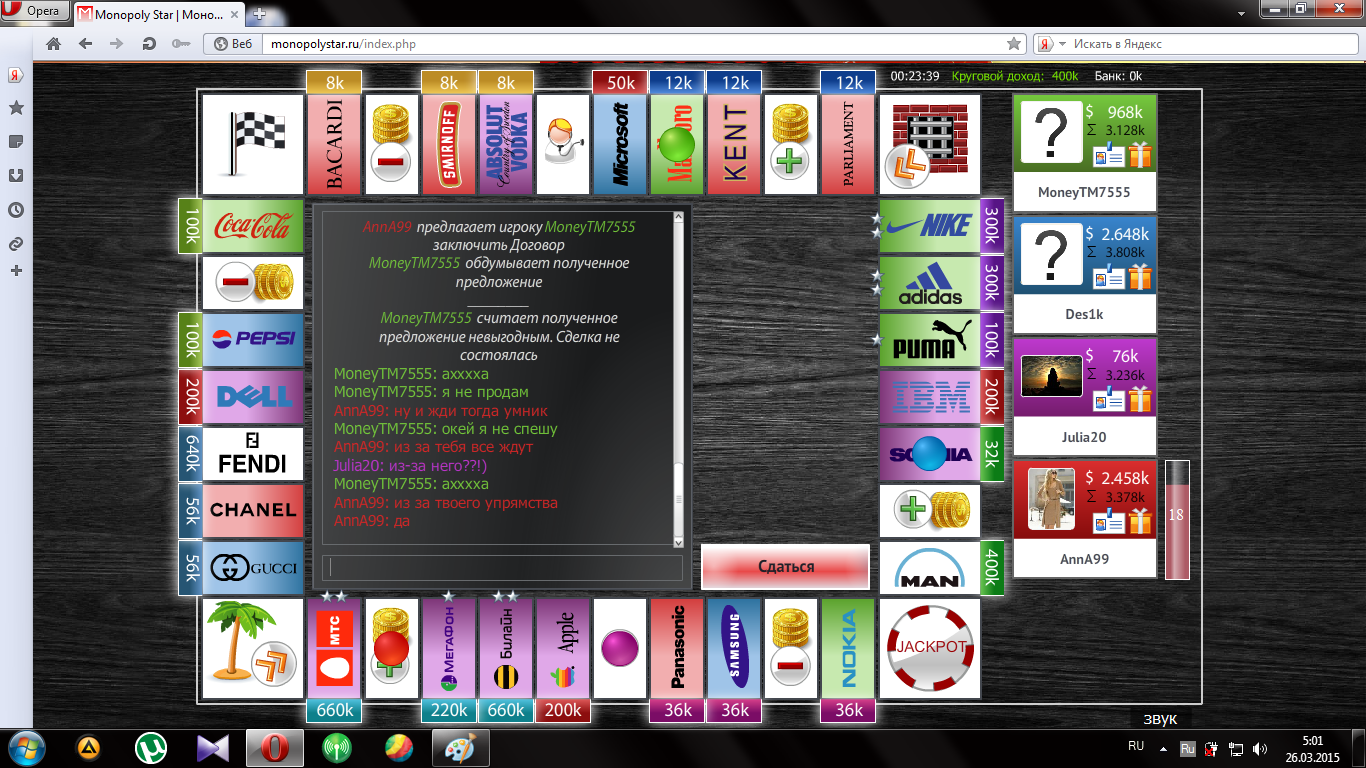Click the Samsung property cell
Screen dimensions: 1366x768
pyautogui.click(x=735, y=648)
